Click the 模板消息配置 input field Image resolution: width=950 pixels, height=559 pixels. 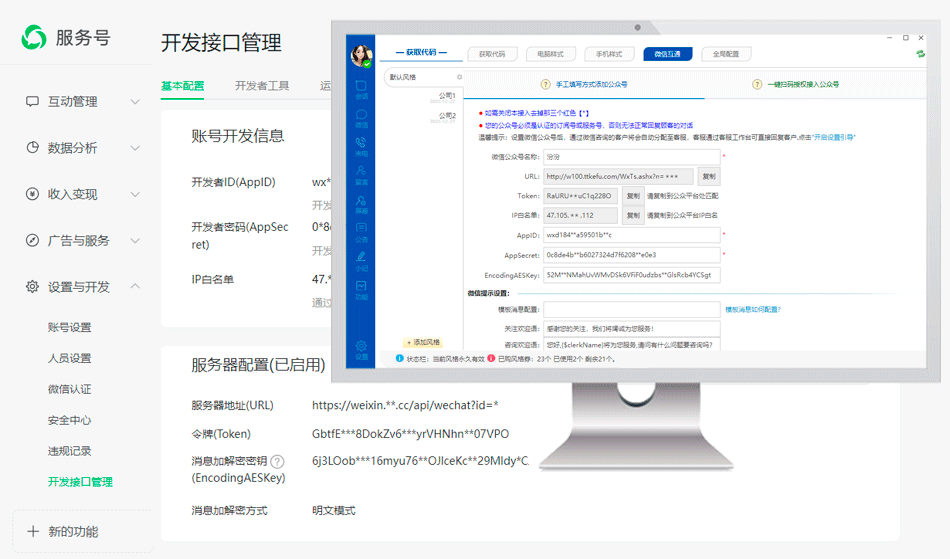(631, 309)
